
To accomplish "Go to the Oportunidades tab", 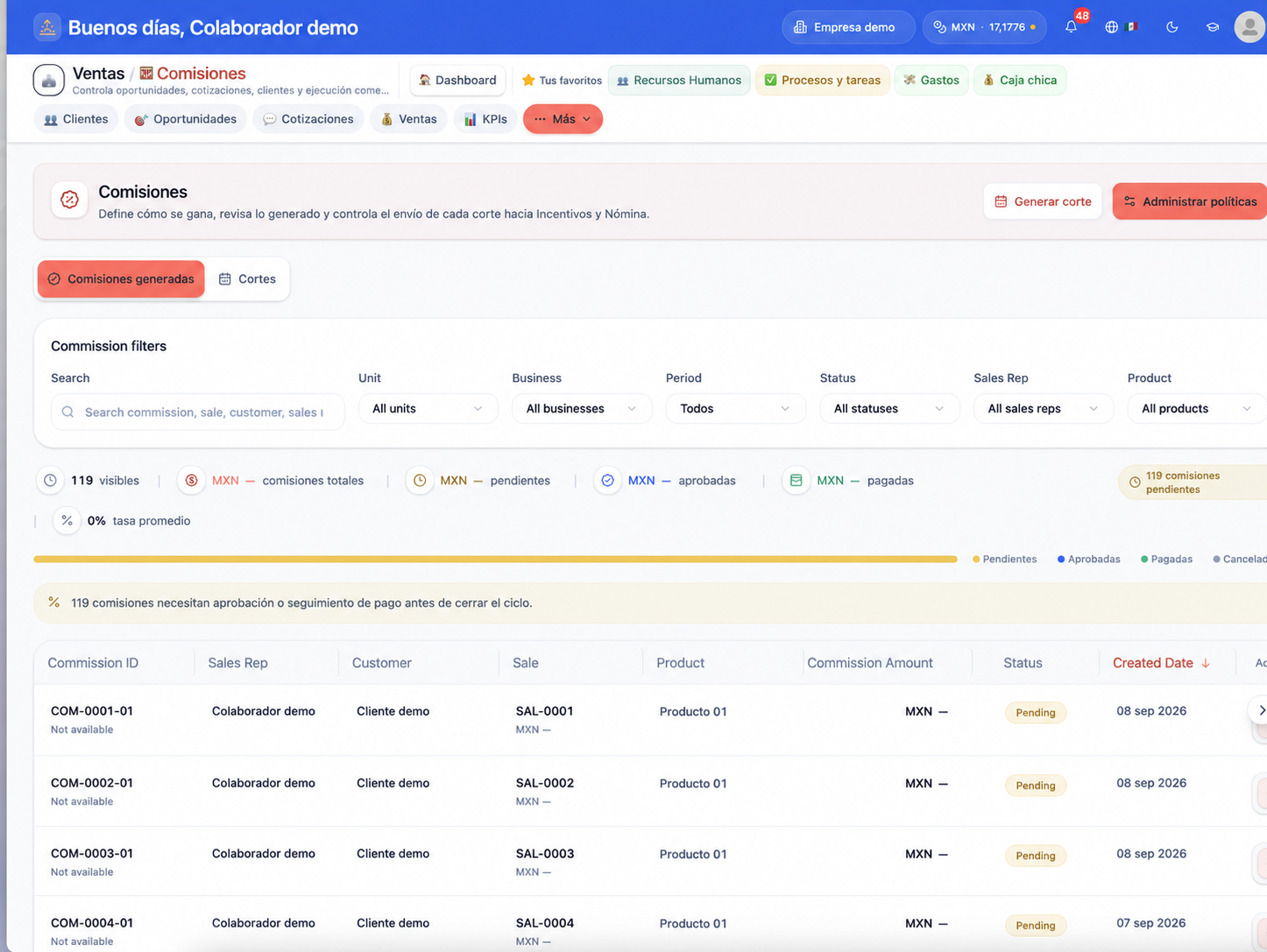I will point(186,119).
